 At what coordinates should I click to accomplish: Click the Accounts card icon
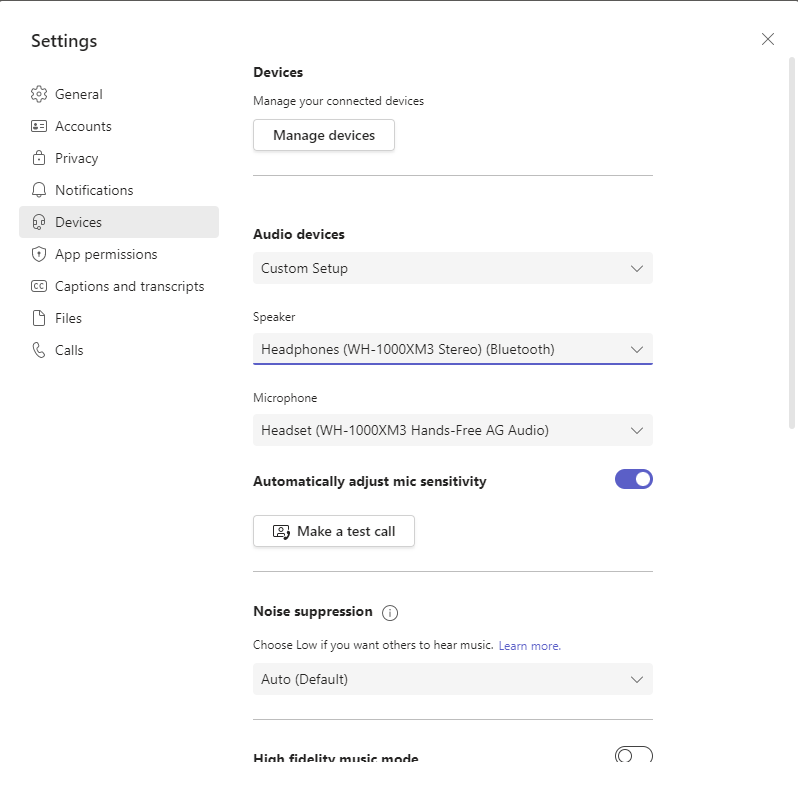pyautogui.click(x=39, y=126)
